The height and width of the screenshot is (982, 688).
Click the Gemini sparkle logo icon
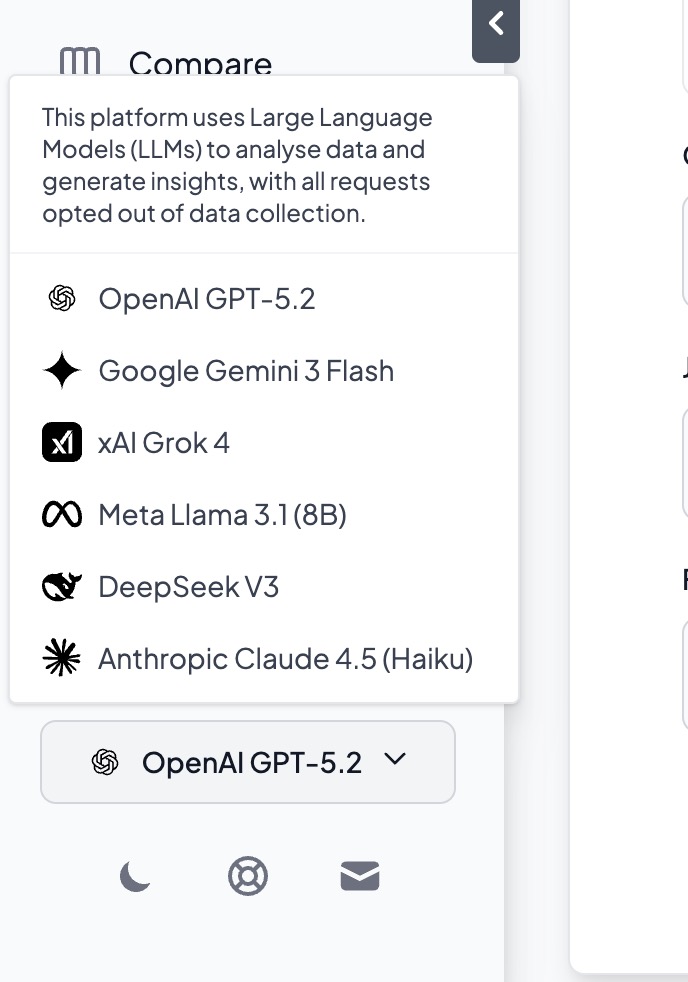tap(62, 371)
